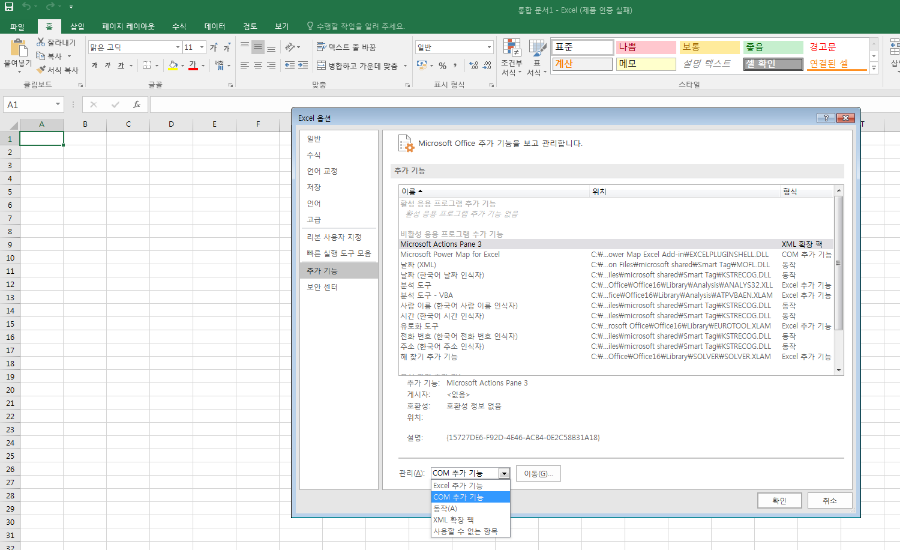The height and width of the screenshot is (550, 900).
Task: Click the insert function fx icon
Action: (x=137, y=104)
